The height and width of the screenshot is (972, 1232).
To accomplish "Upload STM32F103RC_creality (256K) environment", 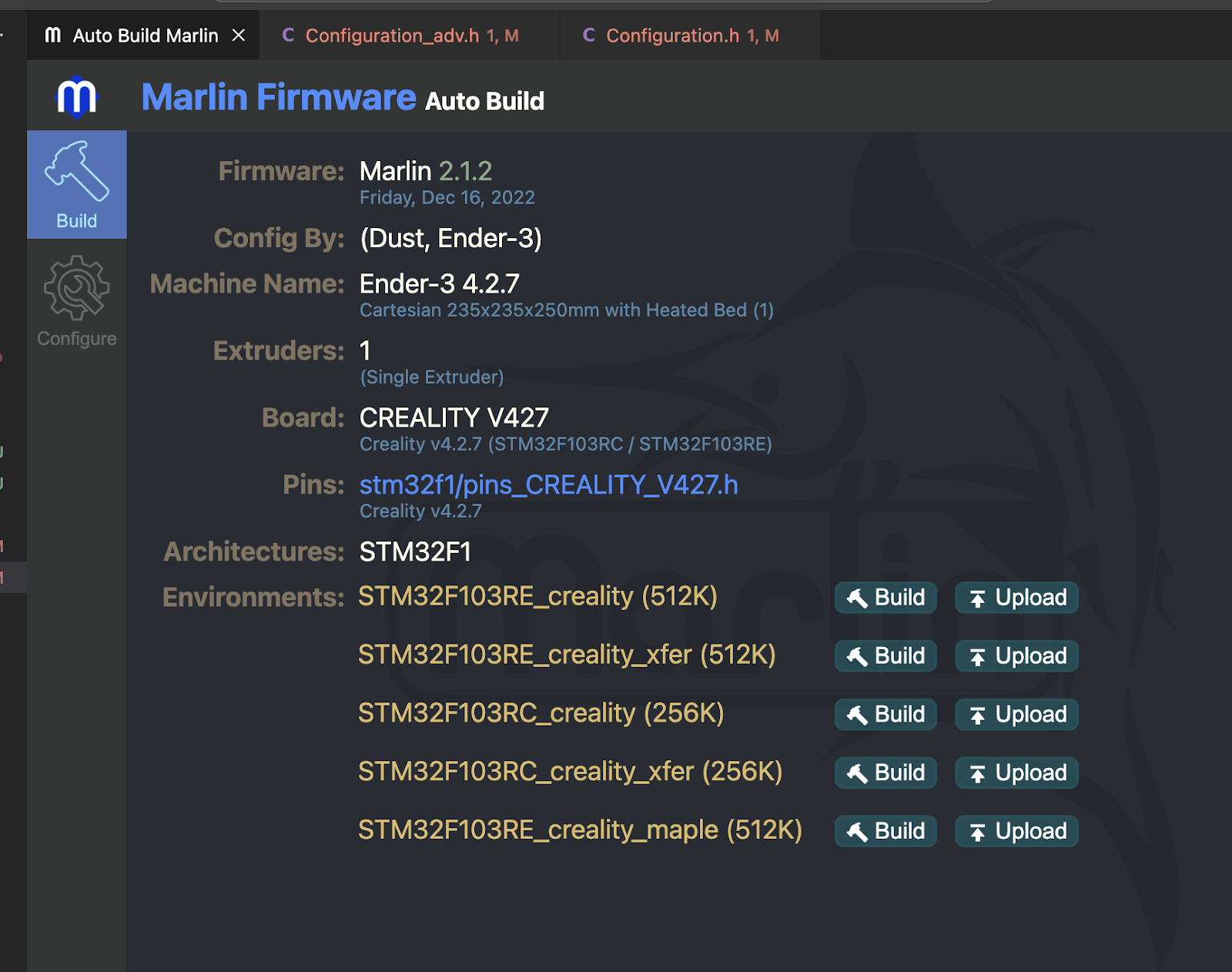I will 1016,715.
